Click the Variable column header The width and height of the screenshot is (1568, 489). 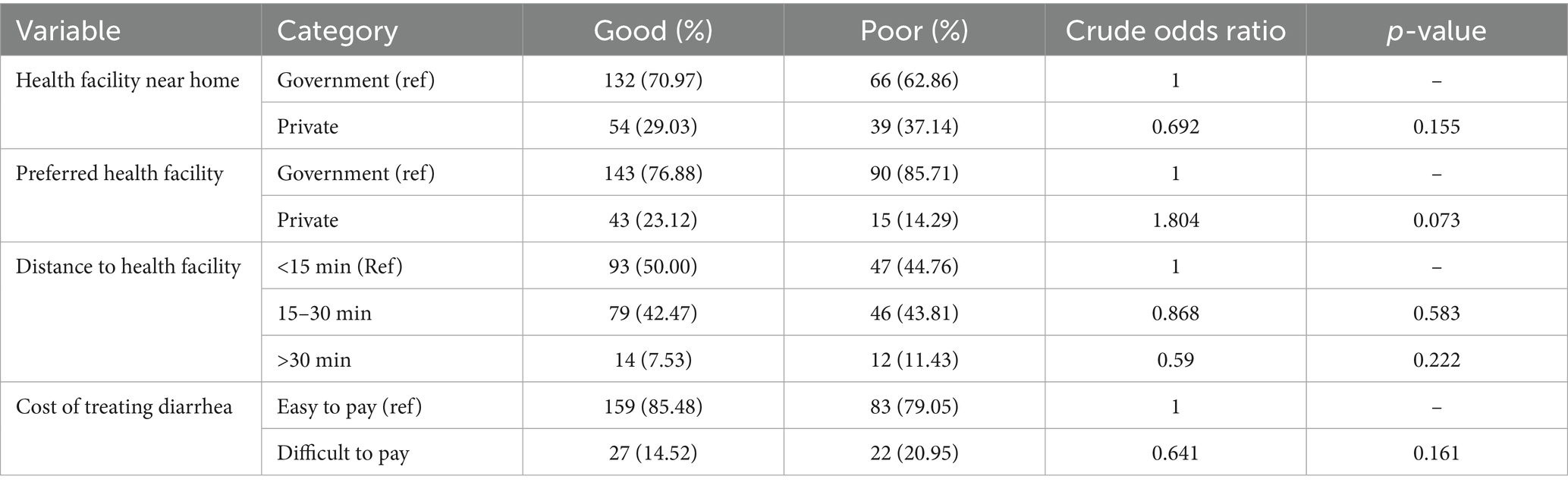[x=68, y=31]
